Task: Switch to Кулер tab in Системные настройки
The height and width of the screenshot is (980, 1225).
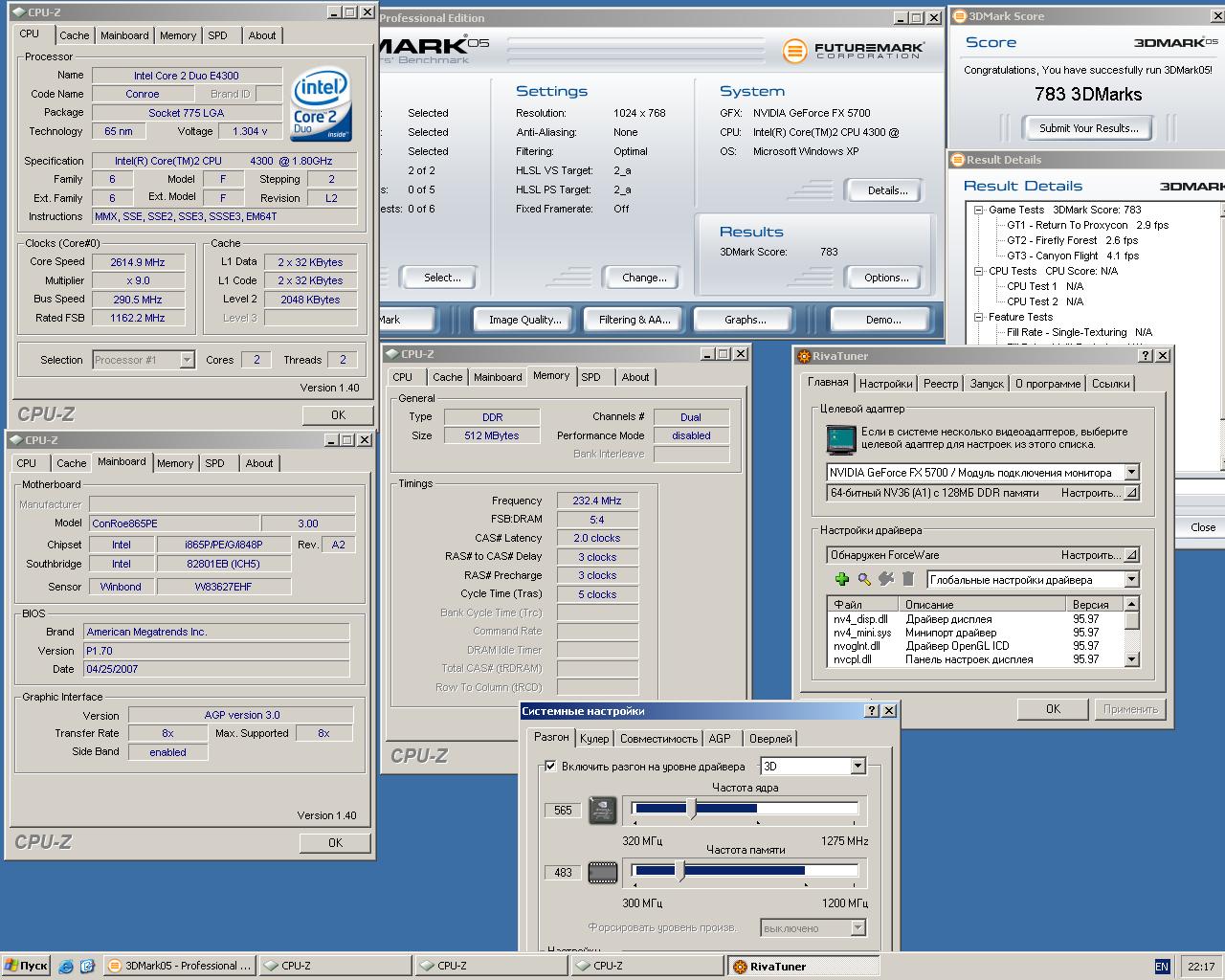Action: point(594,739)
